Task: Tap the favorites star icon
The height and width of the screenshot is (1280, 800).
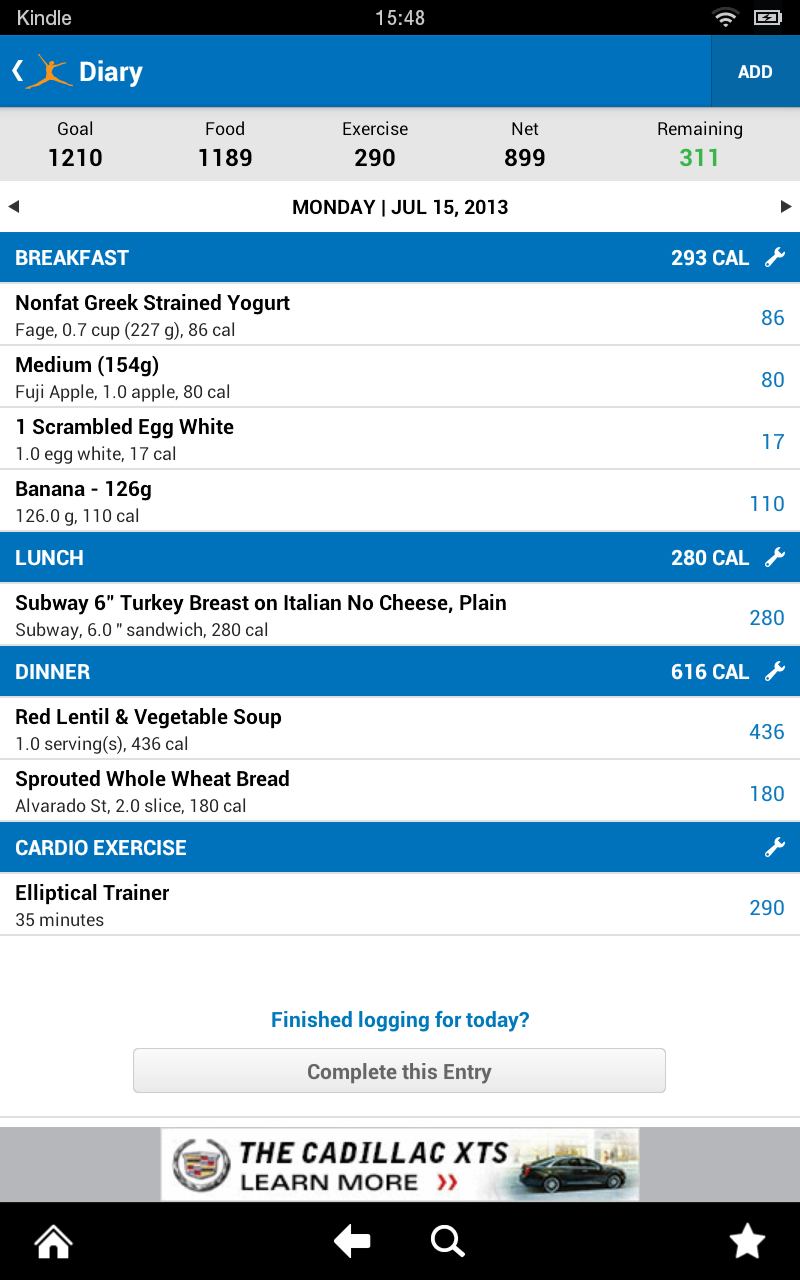Action: 747,1242
